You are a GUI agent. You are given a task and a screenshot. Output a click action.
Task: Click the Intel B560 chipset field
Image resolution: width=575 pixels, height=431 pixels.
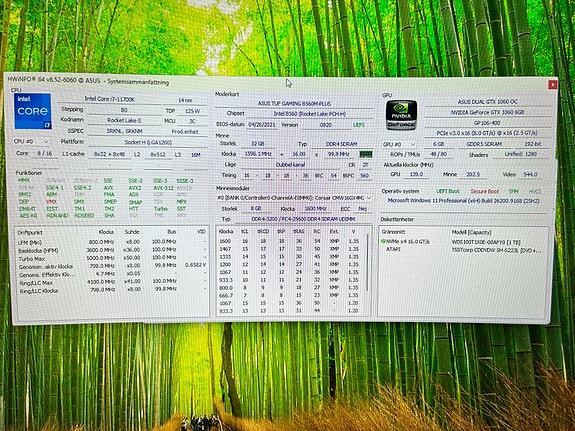[310, 114]
